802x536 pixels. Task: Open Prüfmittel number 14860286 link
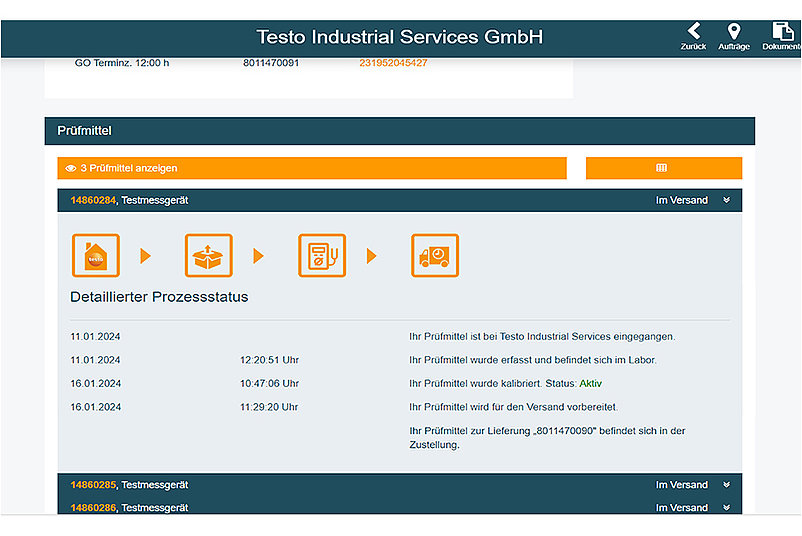click(93, 507)
